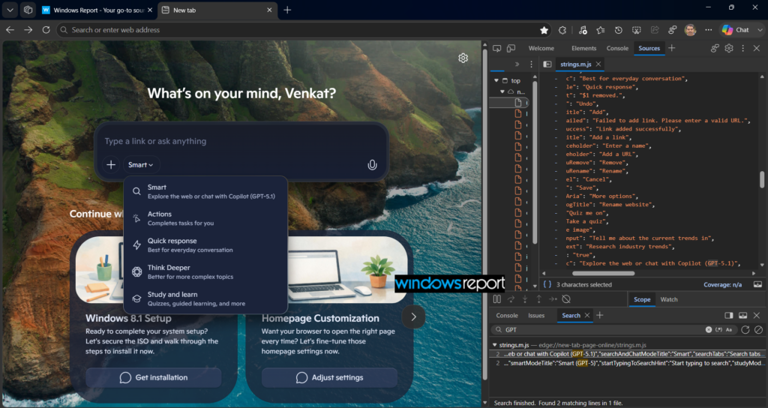
Task: Open a new browser tab with plus
Action: pyautogui.click(x=288, y=10)
